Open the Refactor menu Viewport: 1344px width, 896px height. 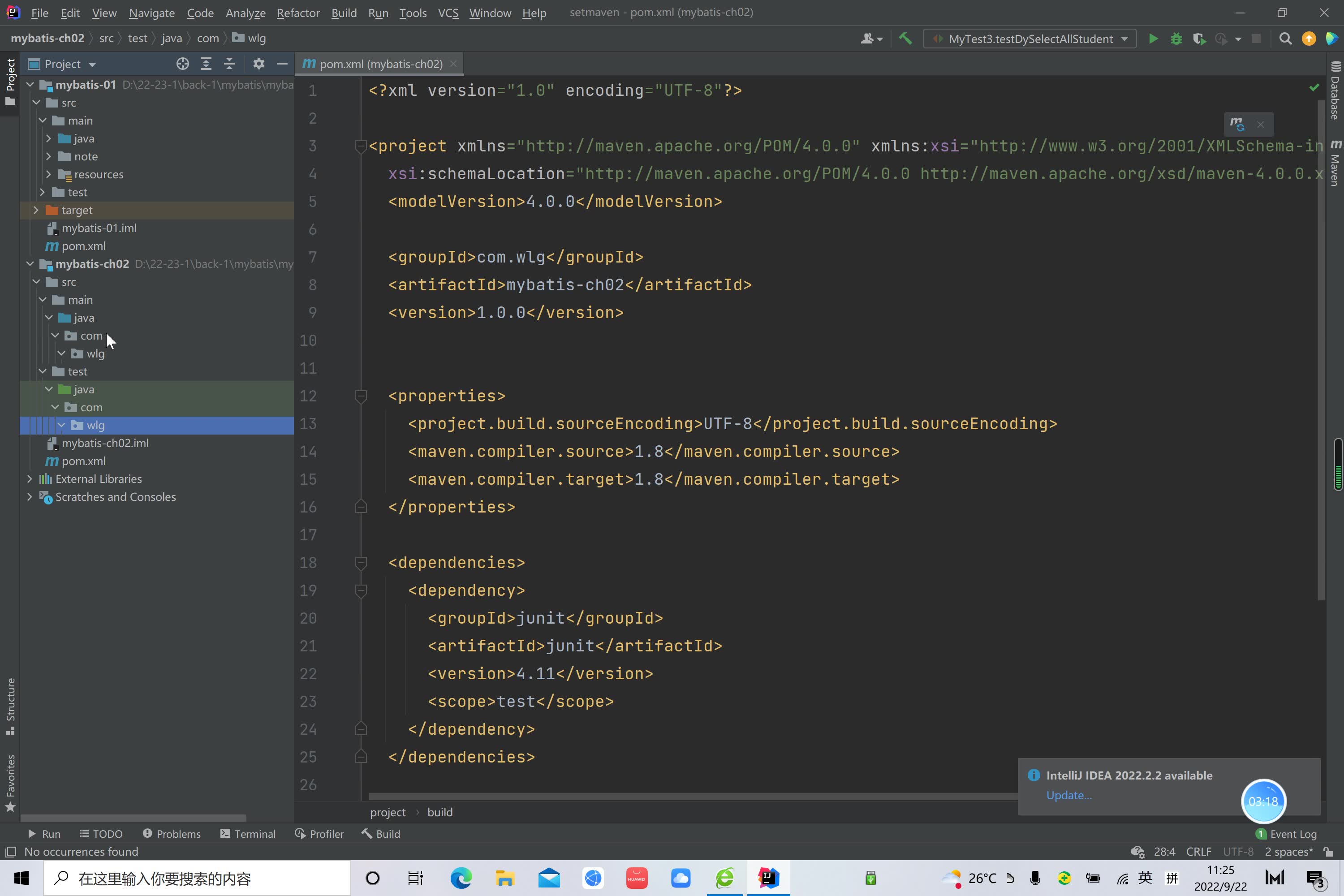(x=298, y=13)
